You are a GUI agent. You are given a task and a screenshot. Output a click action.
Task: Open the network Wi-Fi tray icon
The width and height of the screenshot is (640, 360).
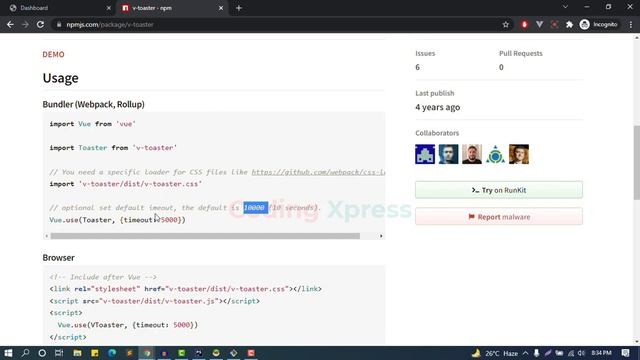click(x=571, y=353)
